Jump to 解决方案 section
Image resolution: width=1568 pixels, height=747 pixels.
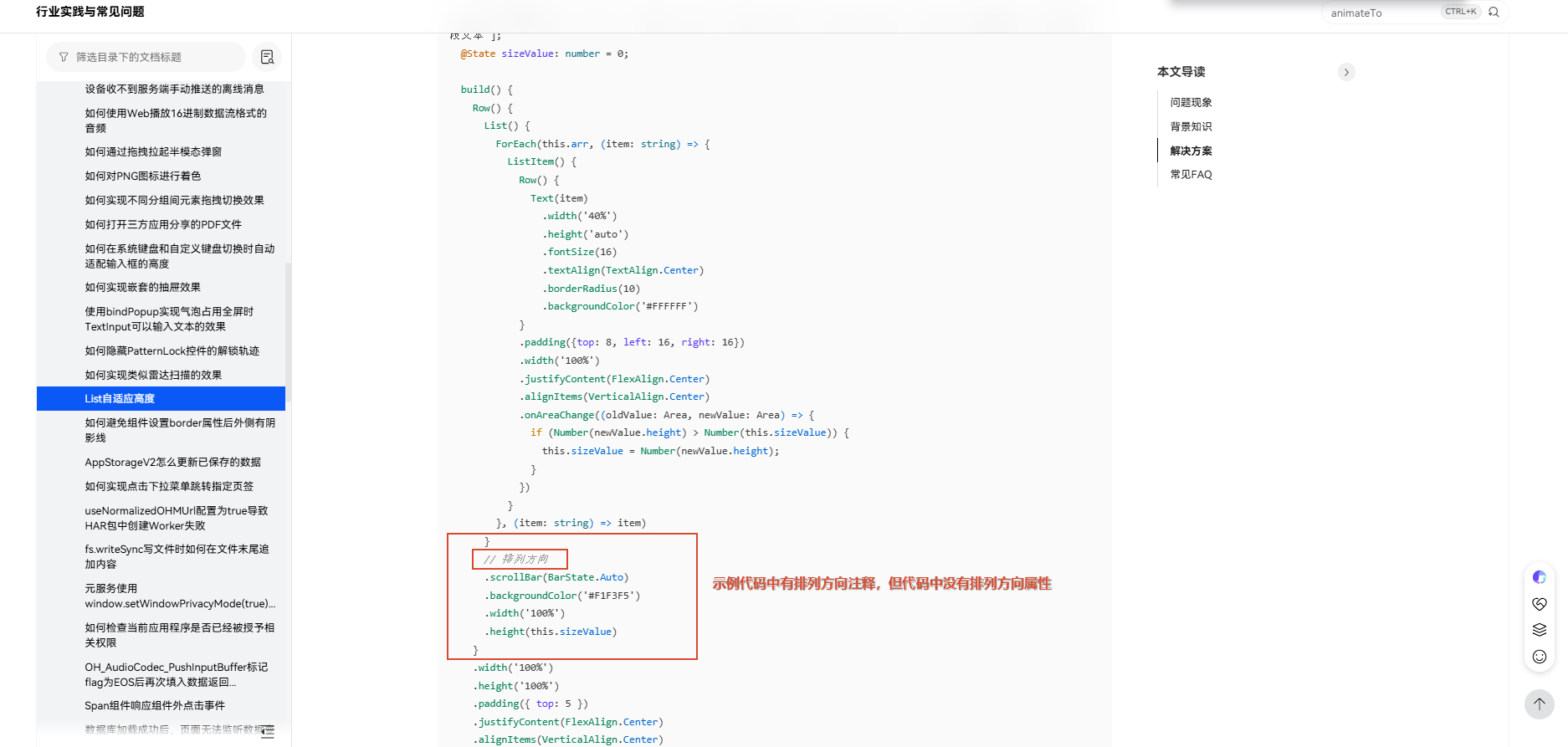[x=1191, y=151]
